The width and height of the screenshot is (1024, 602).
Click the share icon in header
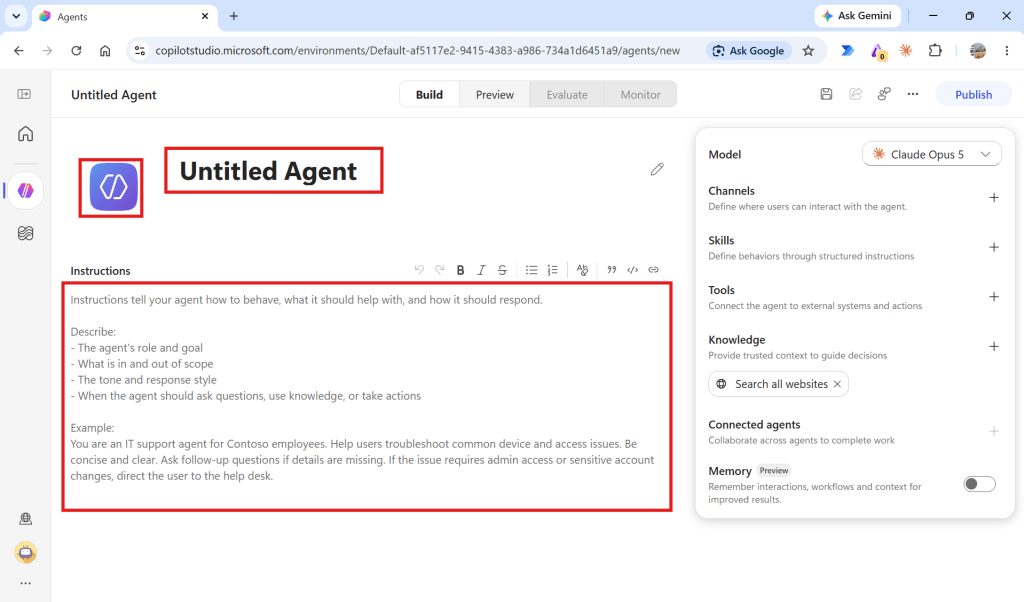pyautogui.click(x=856, y=94)
